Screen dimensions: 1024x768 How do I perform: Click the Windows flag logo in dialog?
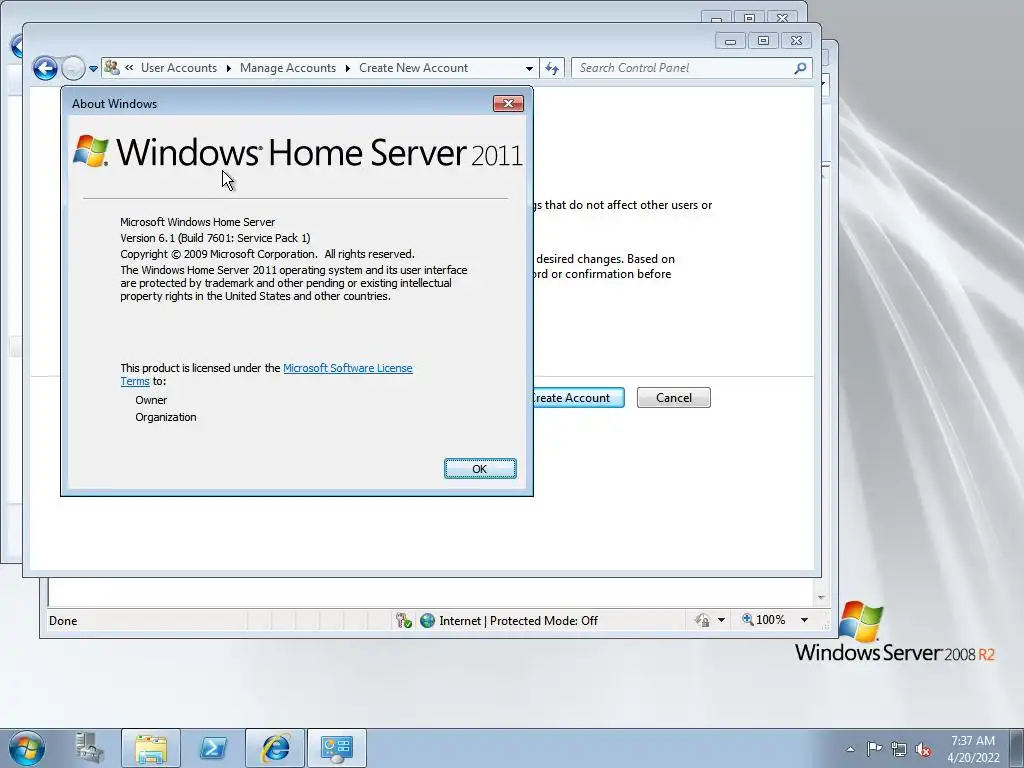tap(91, 151)
